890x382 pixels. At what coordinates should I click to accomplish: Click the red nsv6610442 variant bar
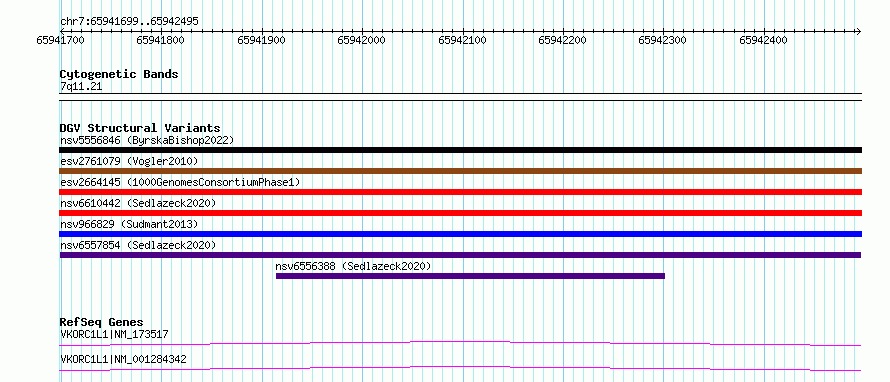pyautogui.click(x=460, y=213)
